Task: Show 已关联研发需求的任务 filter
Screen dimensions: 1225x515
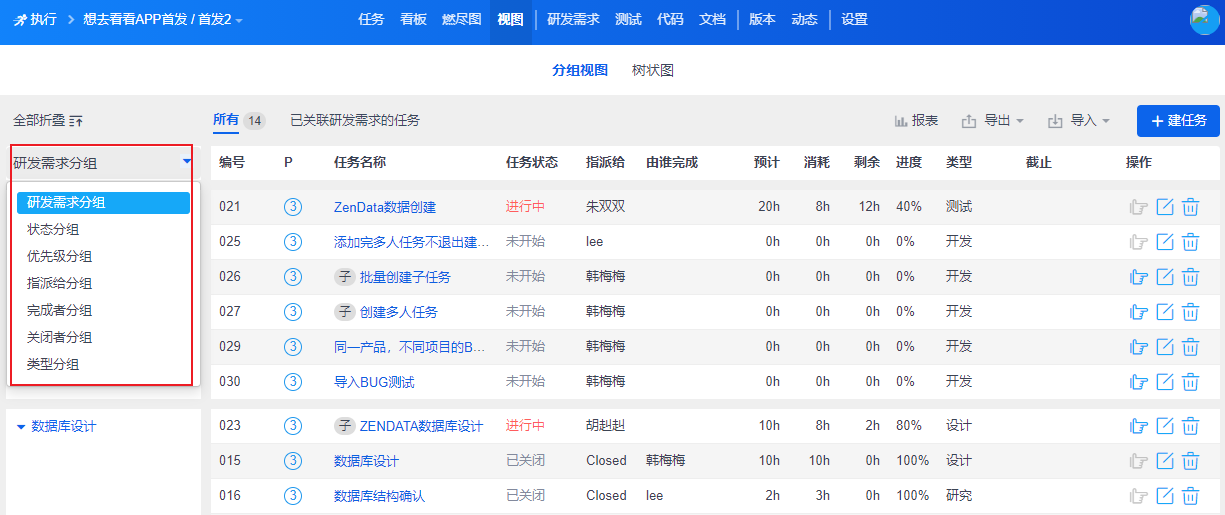Action: coord(354,121)
